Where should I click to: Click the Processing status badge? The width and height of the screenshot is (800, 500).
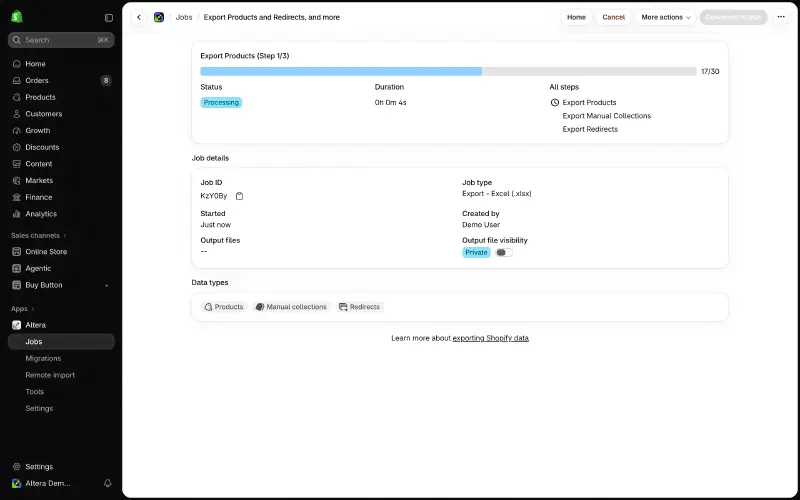[221, 103]
